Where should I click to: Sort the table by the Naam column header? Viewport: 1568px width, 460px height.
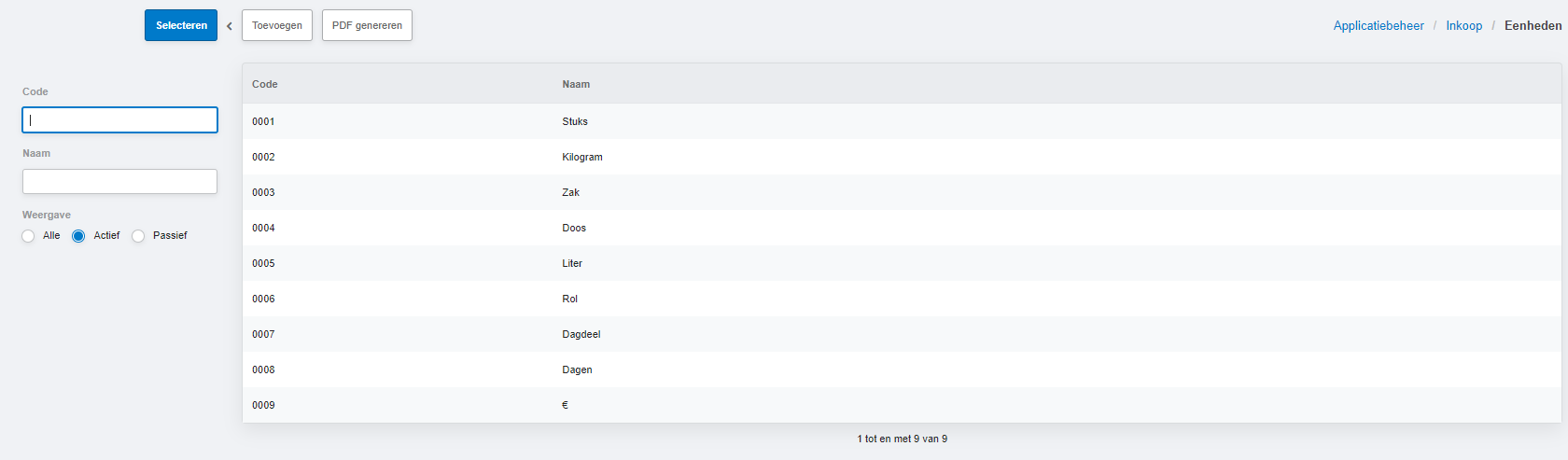click(576, 84)
